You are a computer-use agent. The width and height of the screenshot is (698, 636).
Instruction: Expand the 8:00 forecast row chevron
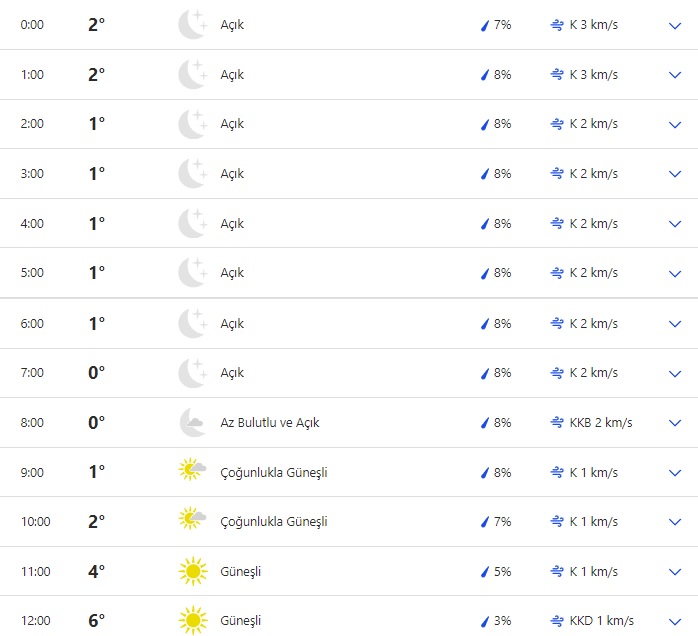[x=674, y=423]
